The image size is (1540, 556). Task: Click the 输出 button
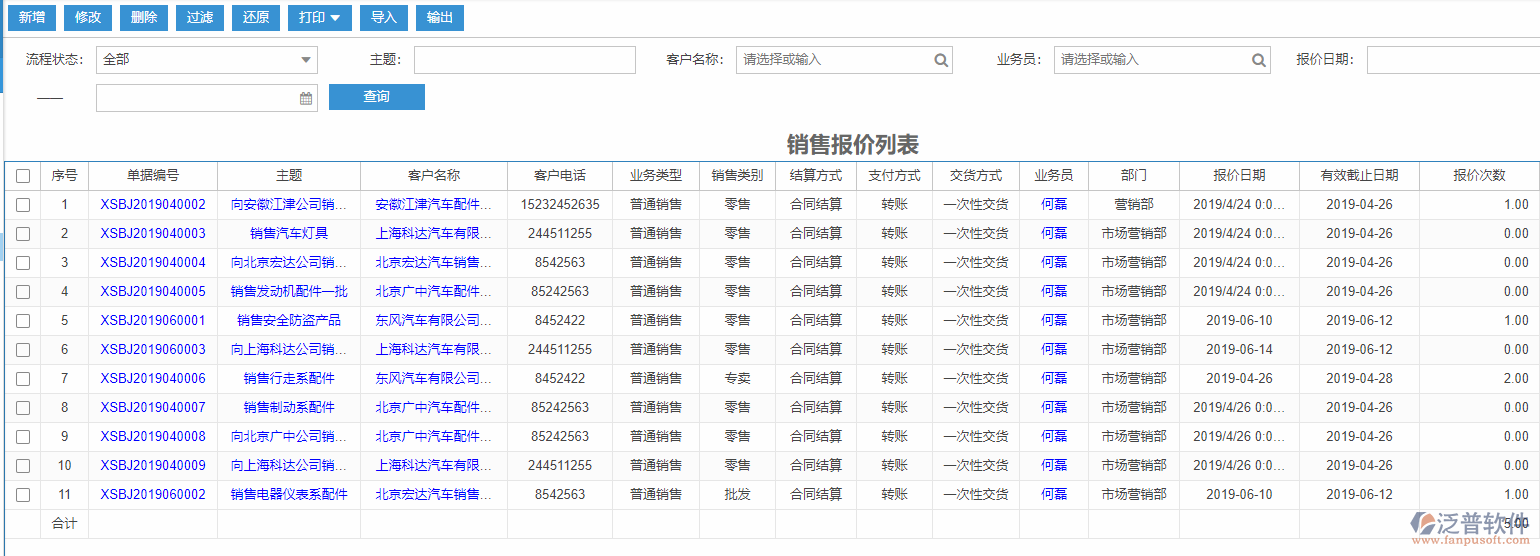tap(439, 17)
